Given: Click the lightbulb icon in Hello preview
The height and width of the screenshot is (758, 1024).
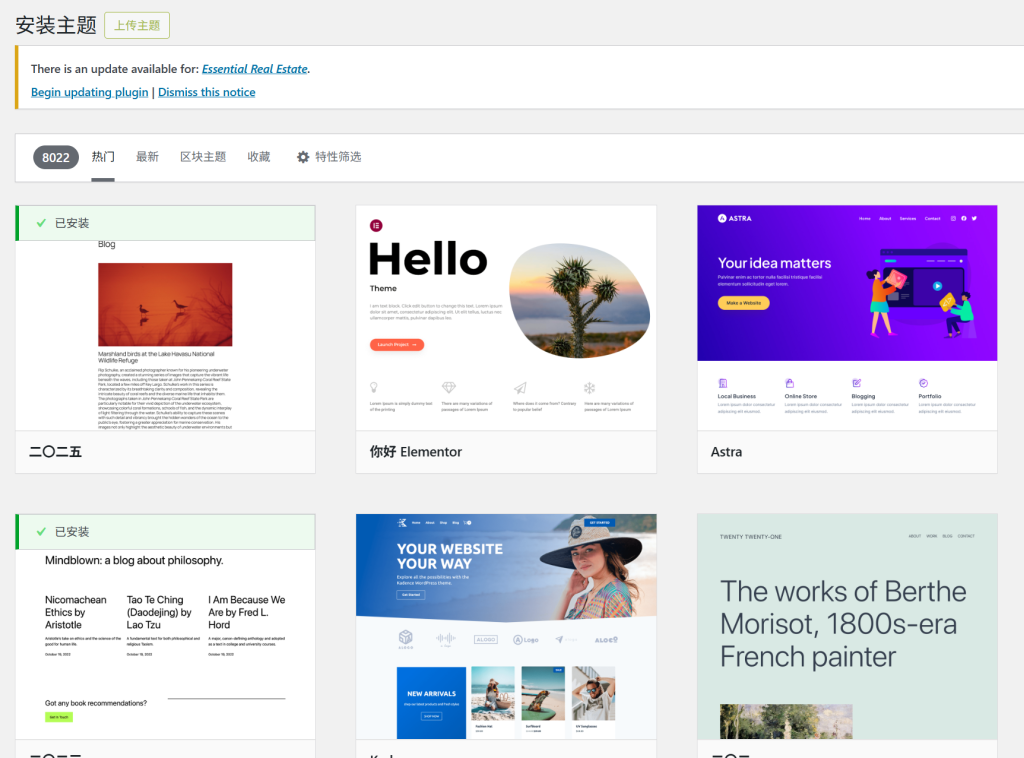Looking at the screenshot, I should tap(374, 388).
